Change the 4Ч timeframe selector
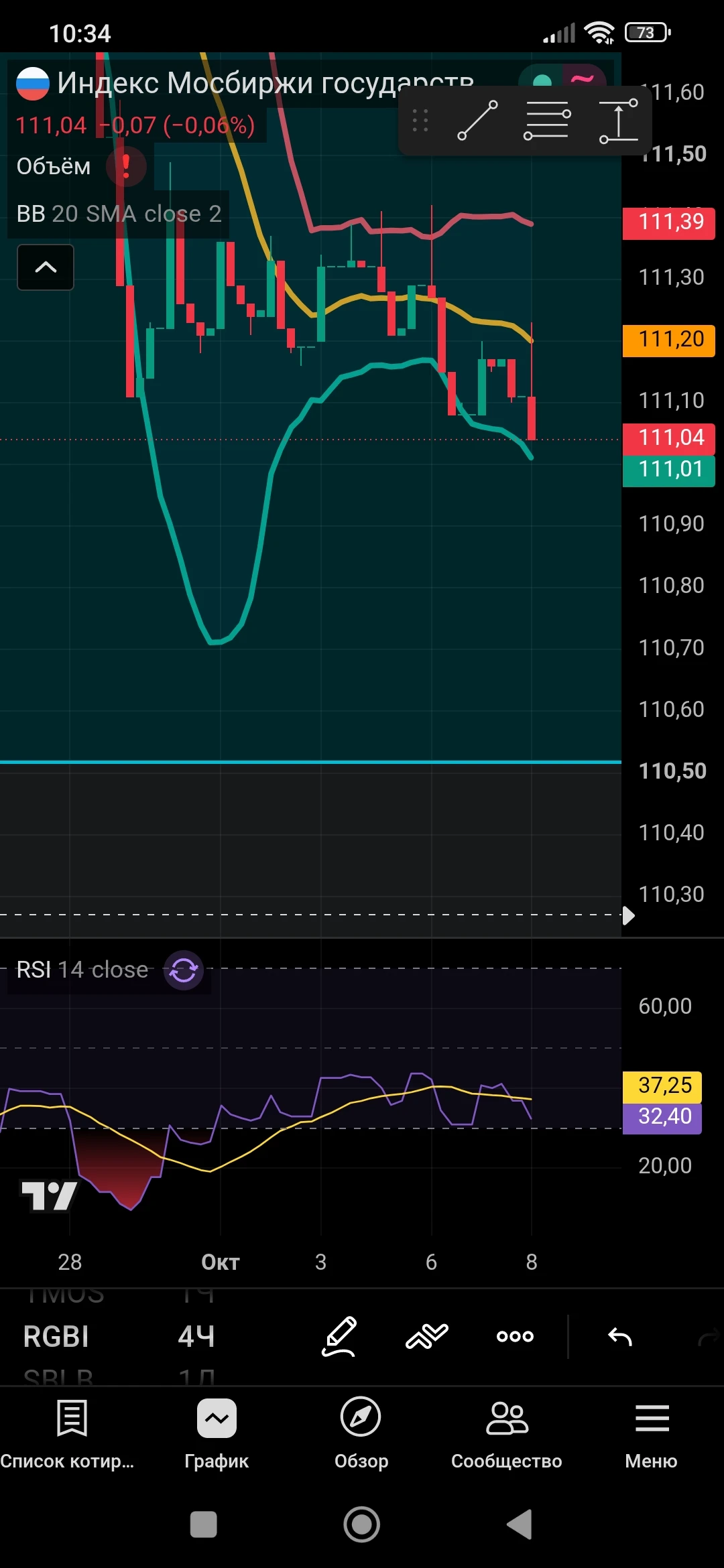The width and height of the screenshot is (724, 1568). click(x=196, y=1336)
